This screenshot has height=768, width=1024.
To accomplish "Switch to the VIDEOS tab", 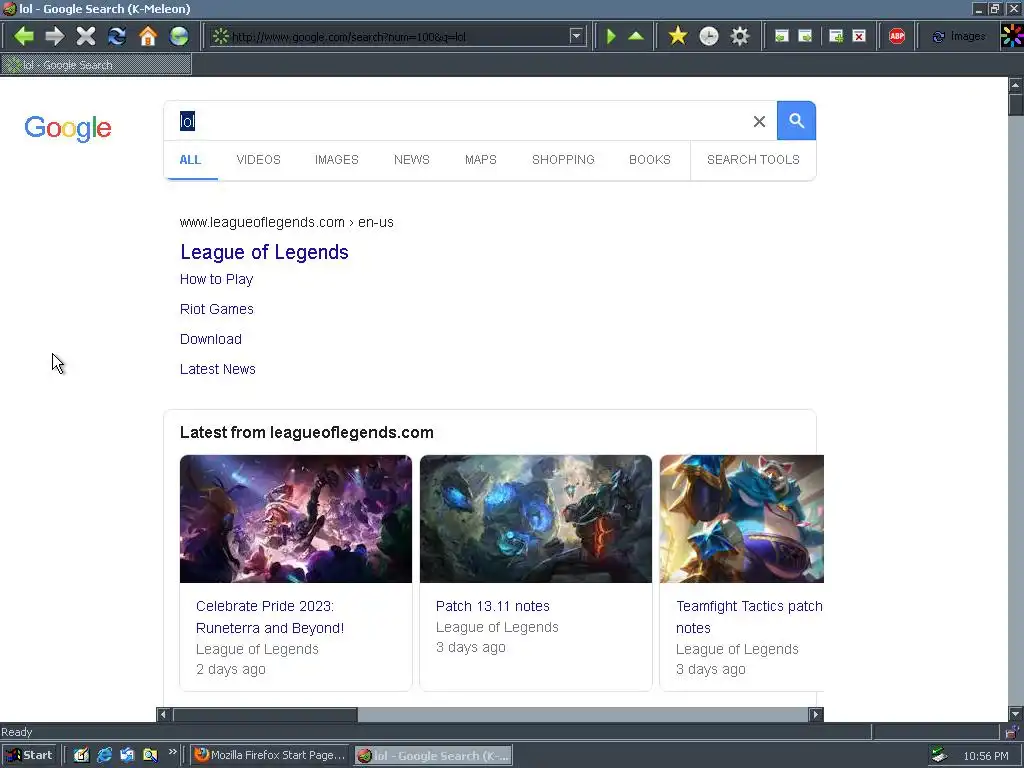I will point(259,160).
